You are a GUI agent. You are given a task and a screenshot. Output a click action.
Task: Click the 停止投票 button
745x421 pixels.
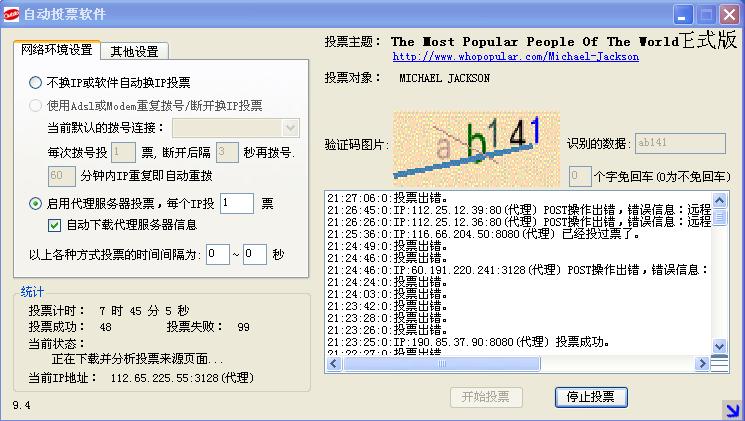point(591,397)
